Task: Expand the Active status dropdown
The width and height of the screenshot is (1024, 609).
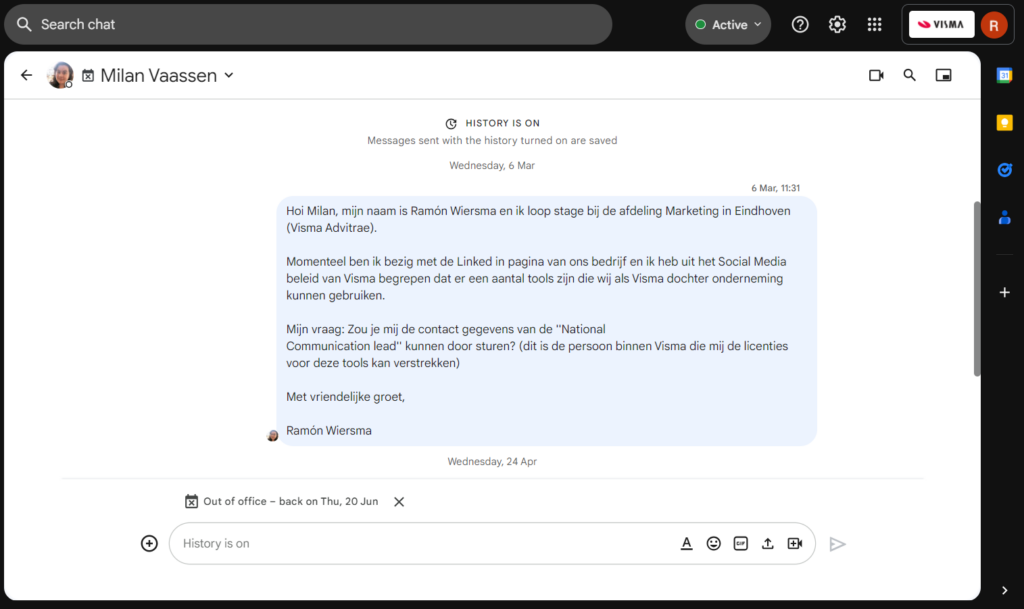Action: click(728, 25)
